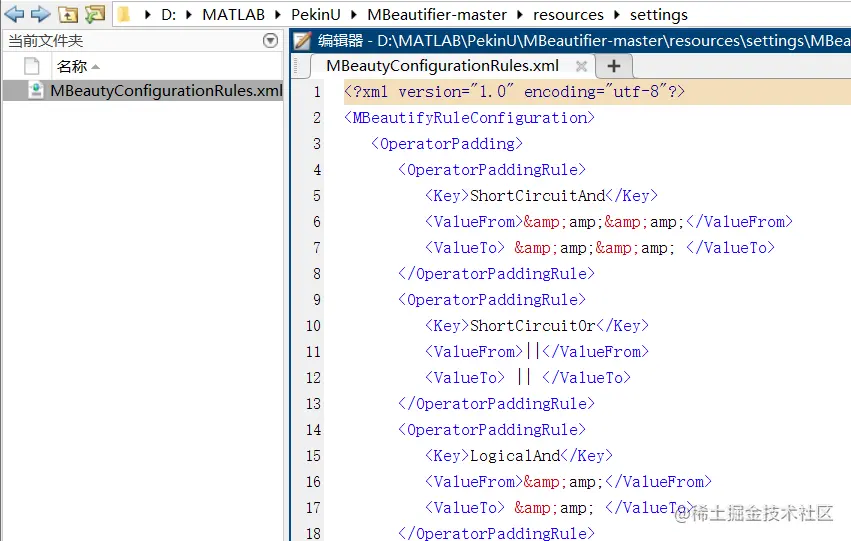Click the yellow folder icon in address bar

pyautogui.click(x=124, y=14)
